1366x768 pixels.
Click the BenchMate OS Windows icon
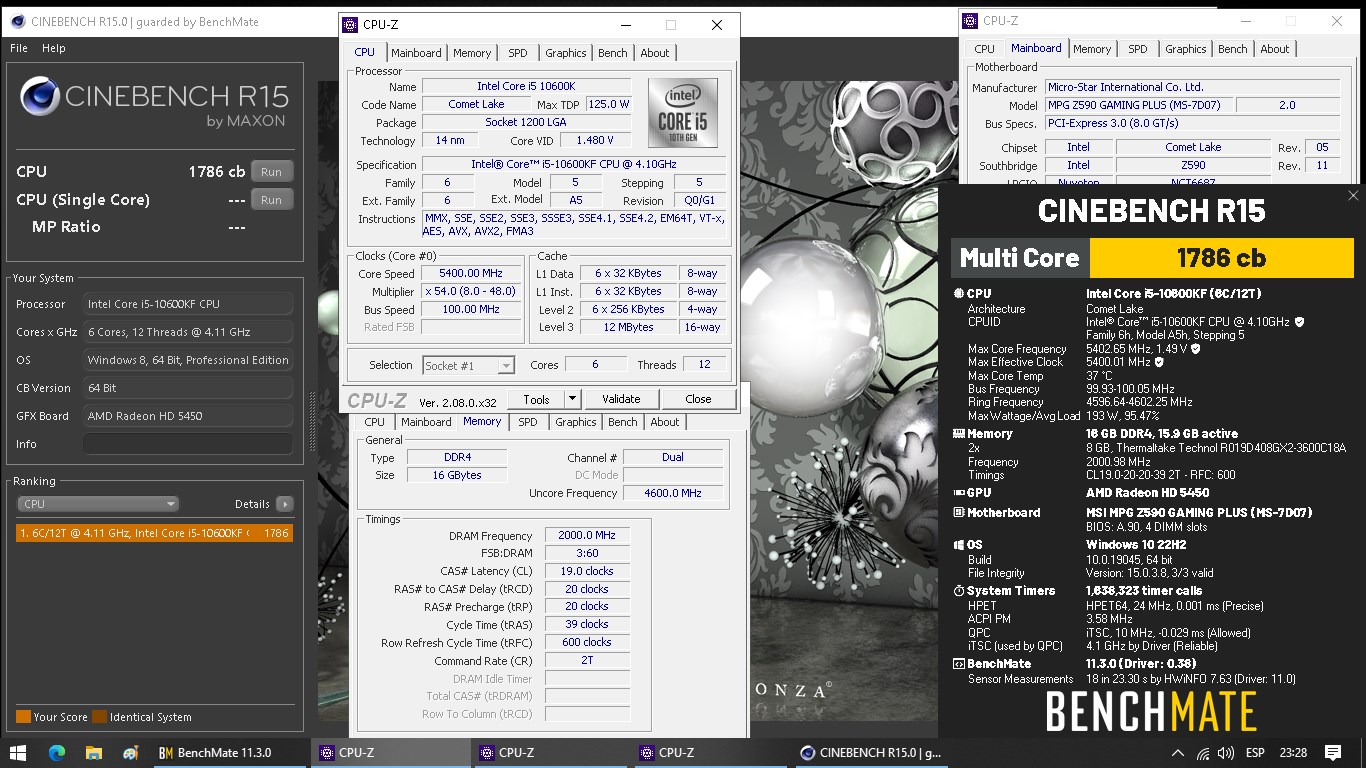pyautogui.click(x=958, y=546)
